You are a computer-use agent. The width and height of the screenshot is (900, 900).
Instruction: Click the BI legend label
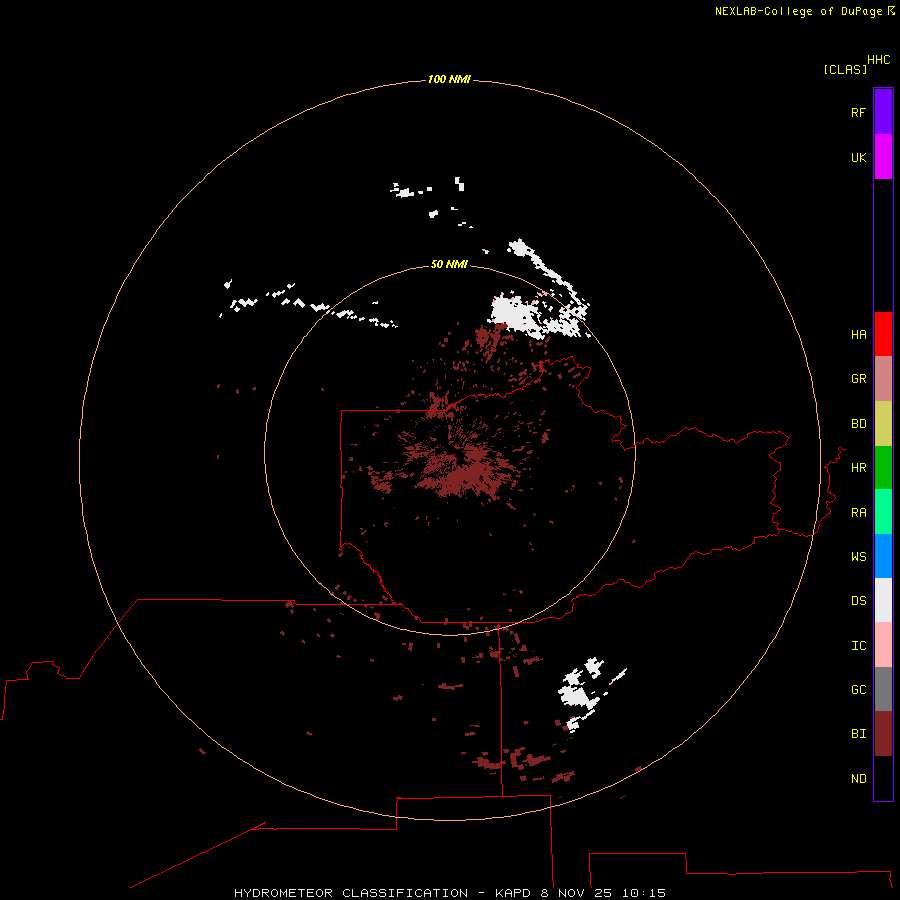pos(859,734)
